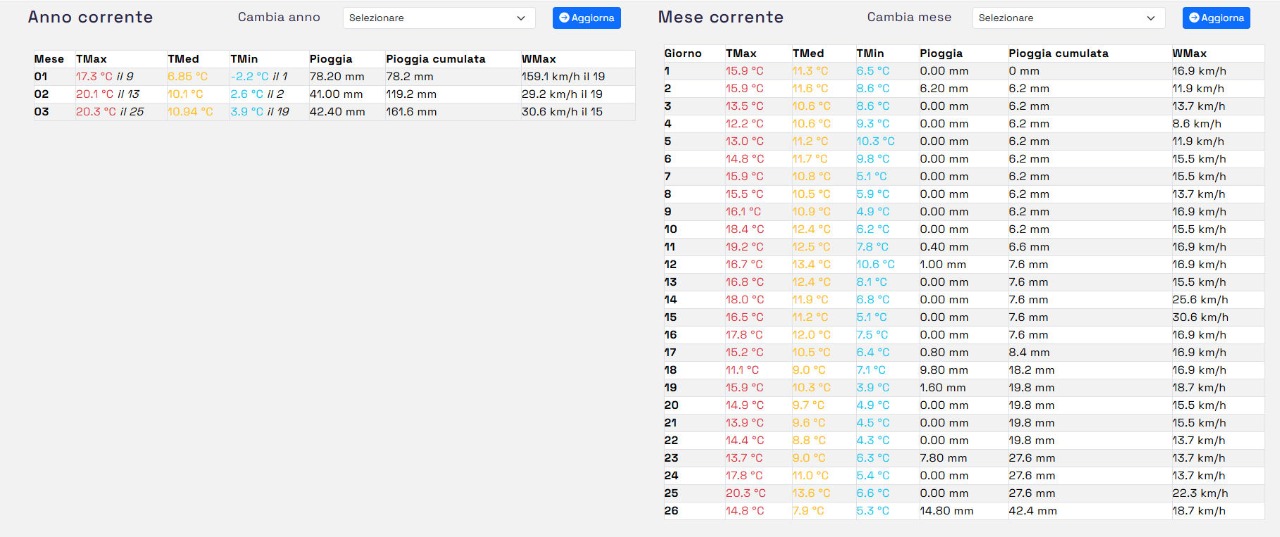Click the Giorno column header in the monthly table
Image resolution: width=1280 pixels, height=537 pixels.
tap(683, 53)
